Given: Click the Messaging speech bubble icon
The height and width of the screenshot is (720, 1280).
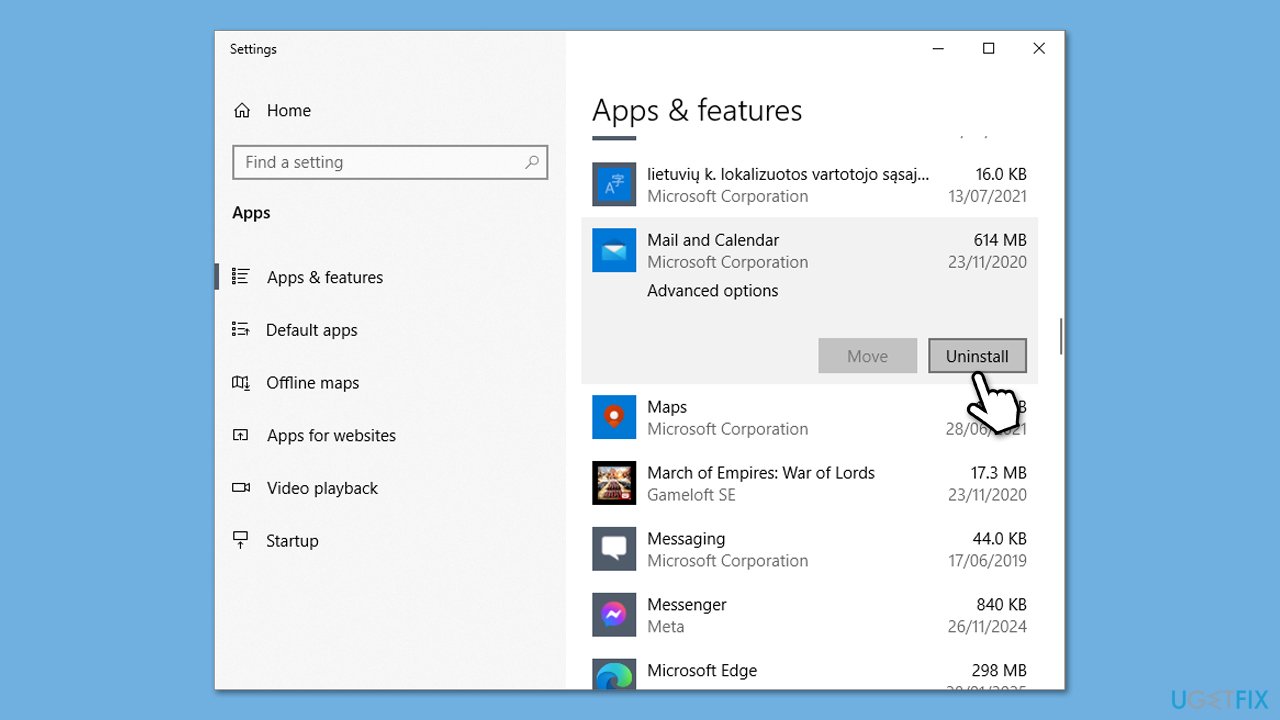Looking at the screenshot, I should pos(614,549).
